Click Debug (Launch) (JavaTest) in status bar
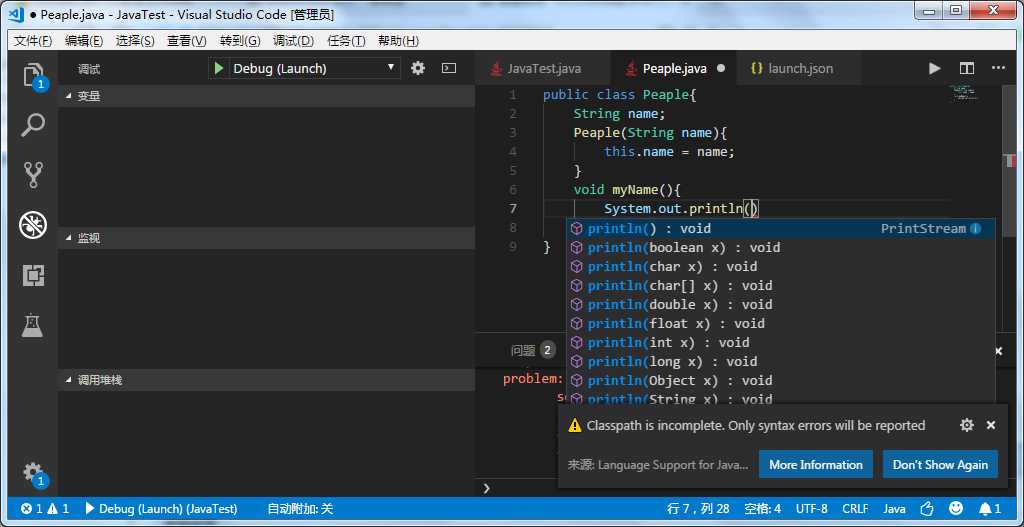The width and height of the screenshot is (1024, 527). [161, 508]
